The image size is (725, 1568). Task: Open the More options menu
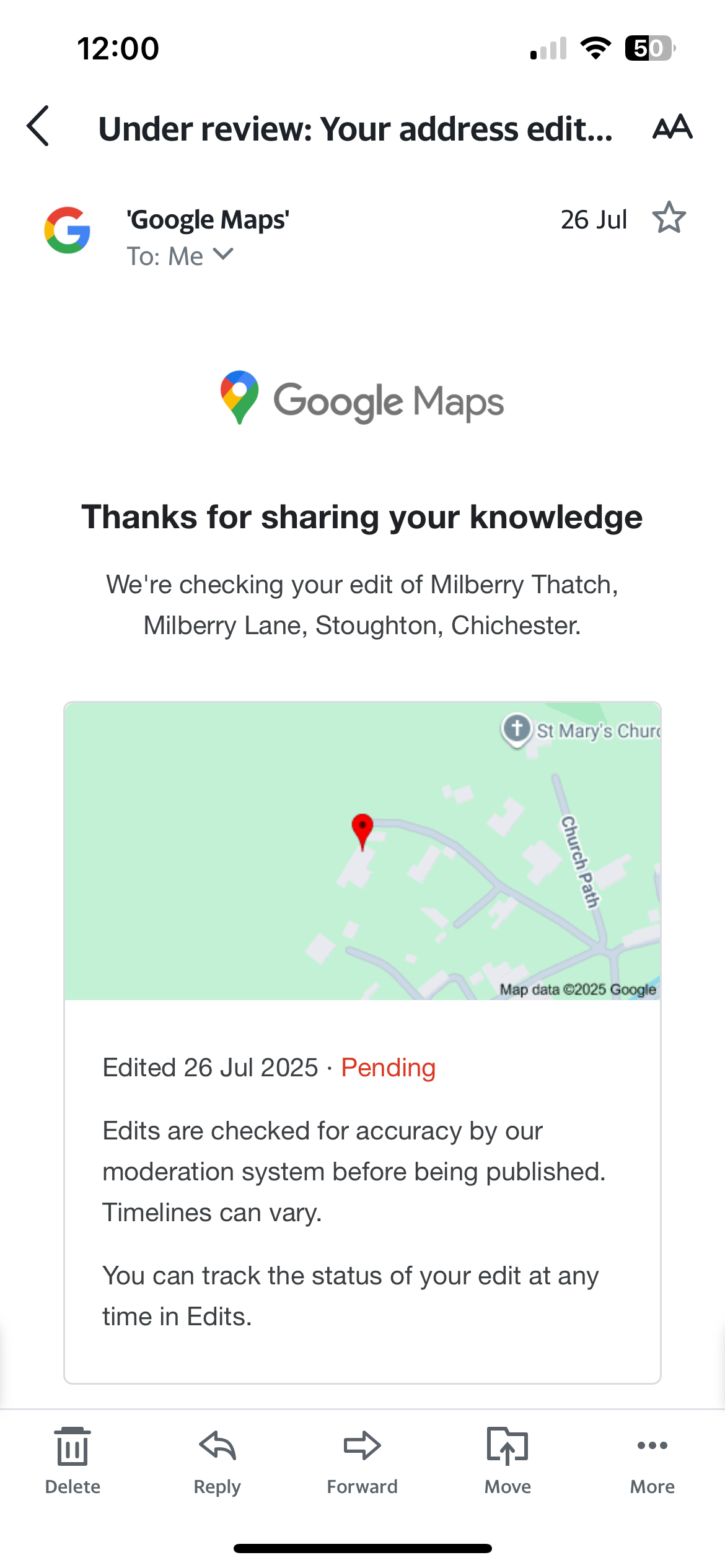tap(652, 1460)
